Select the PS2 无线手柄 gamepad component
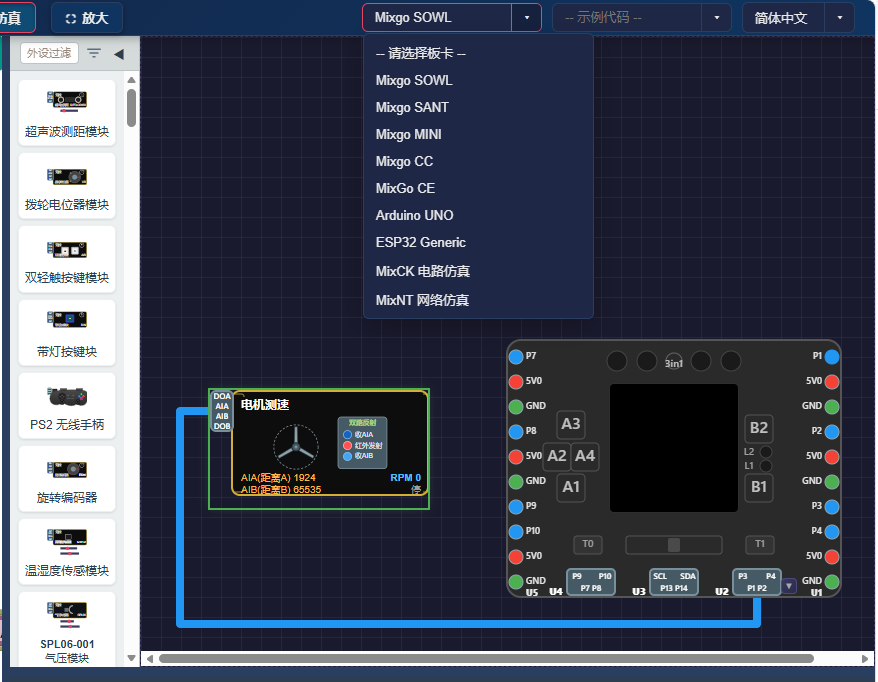The width and height of the screenshot is (878, 682). tap(67, 406)
